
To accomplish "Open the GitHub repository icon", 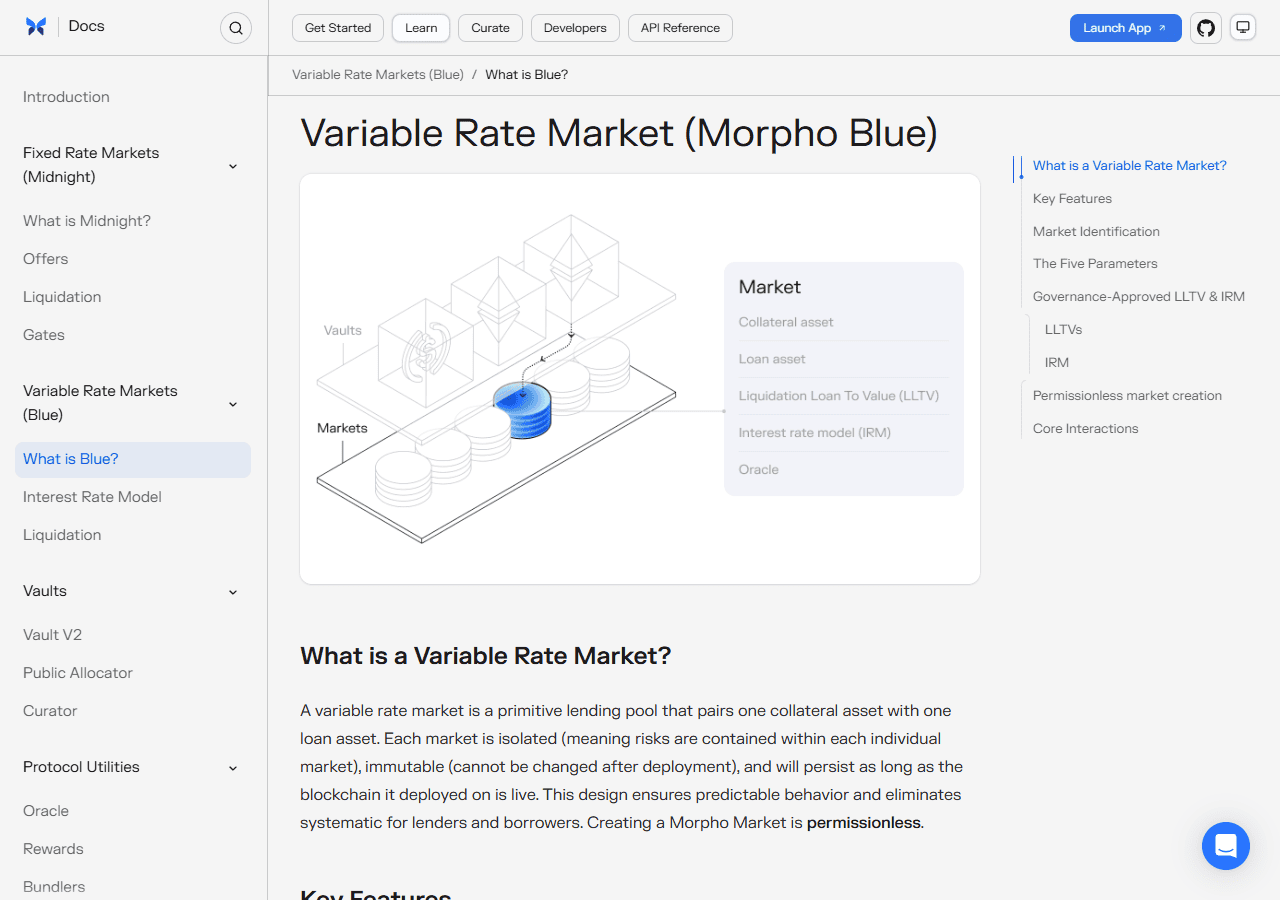I will pyautogui.click(x=1206, y=28).
